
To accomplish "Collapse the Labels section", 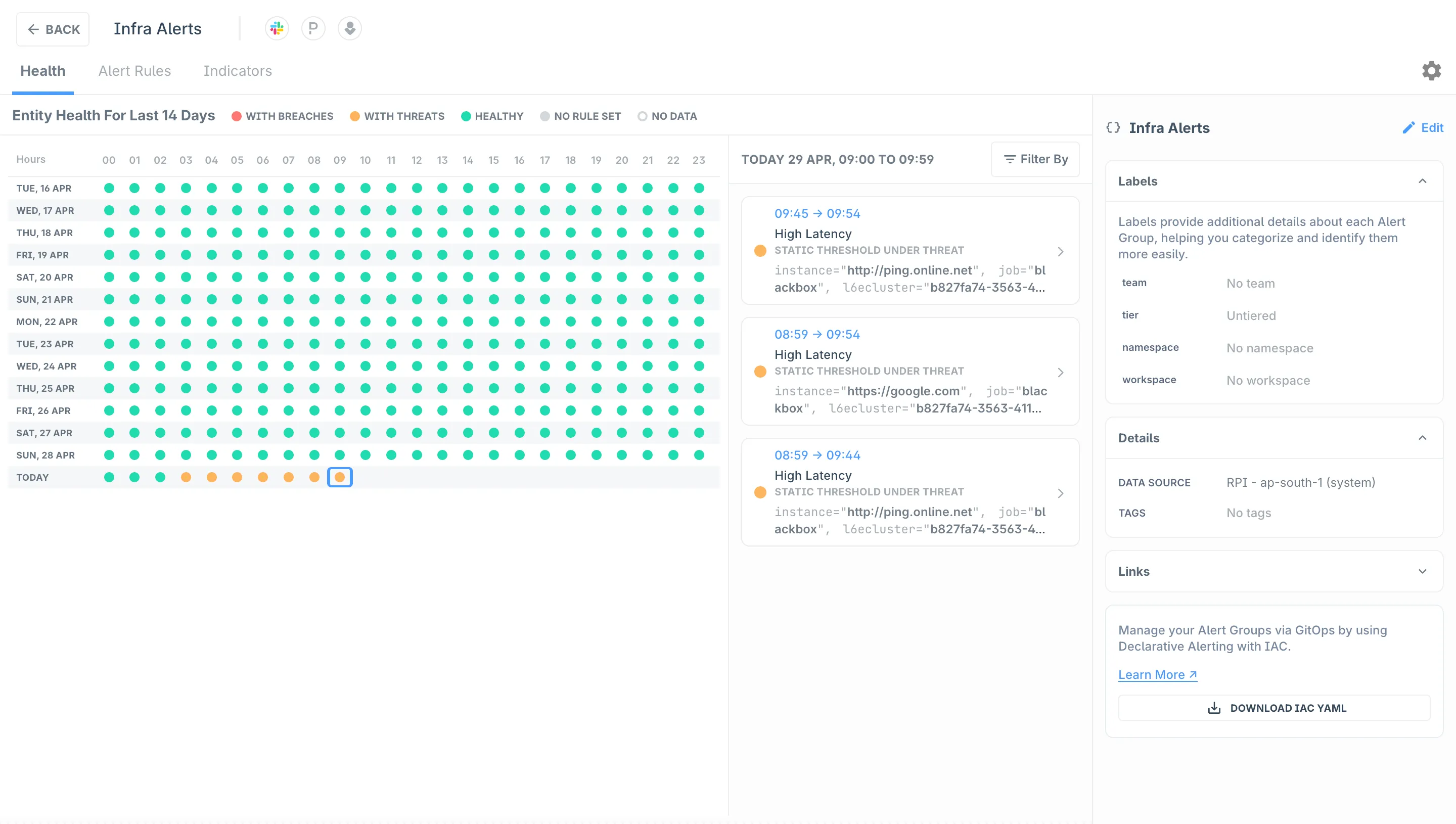I will tap(1422, 181).
